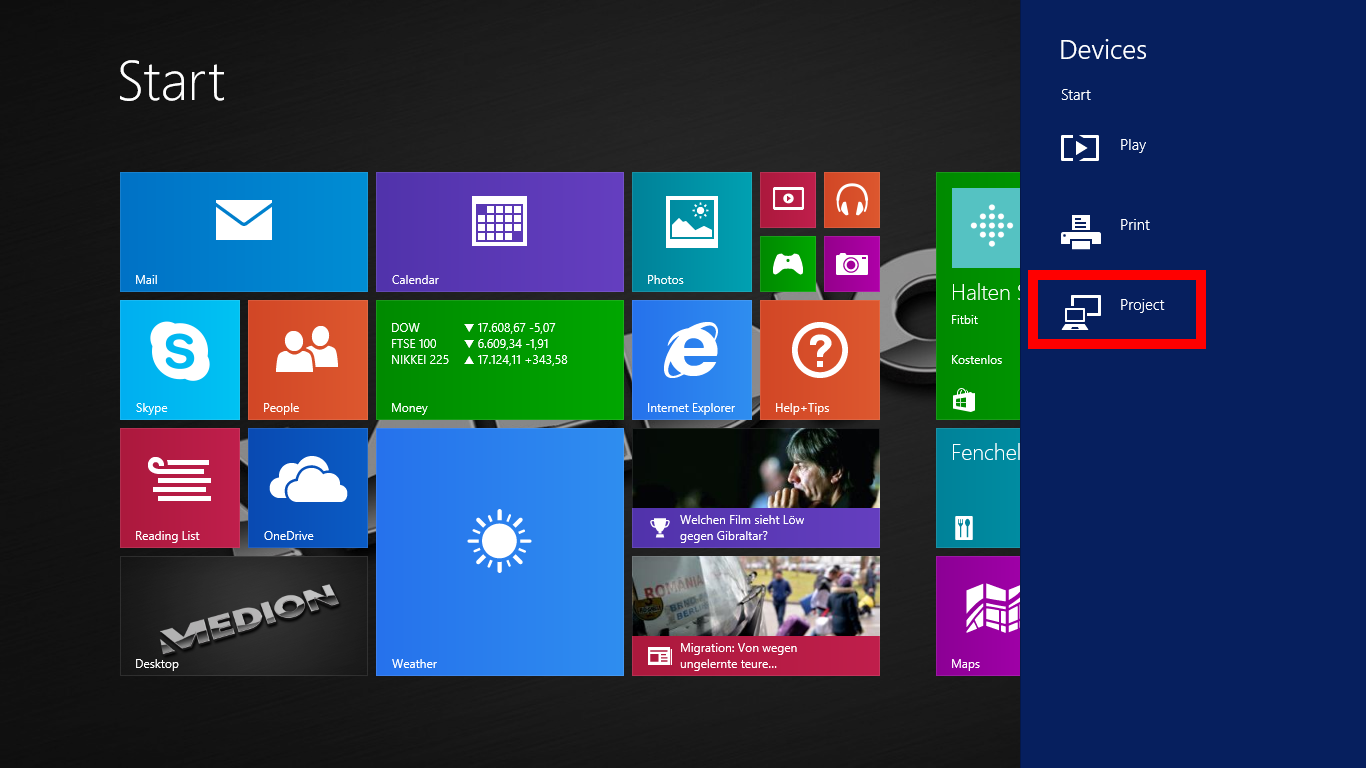Open the Video app small tile

[788, 200]
